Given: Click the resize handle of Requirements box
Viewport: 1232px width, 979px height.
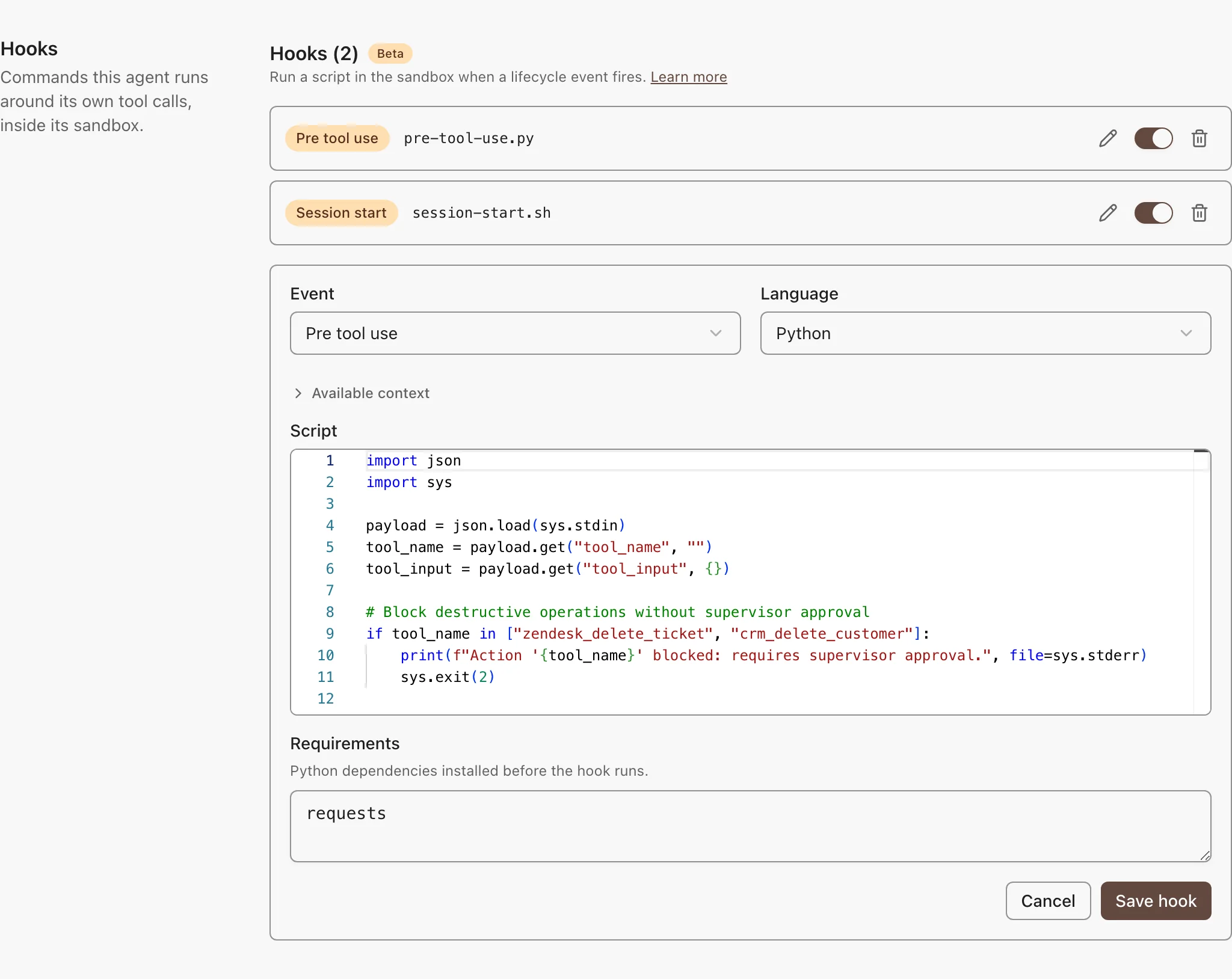Looking at the screenshot, I should tap(1205, 856).
